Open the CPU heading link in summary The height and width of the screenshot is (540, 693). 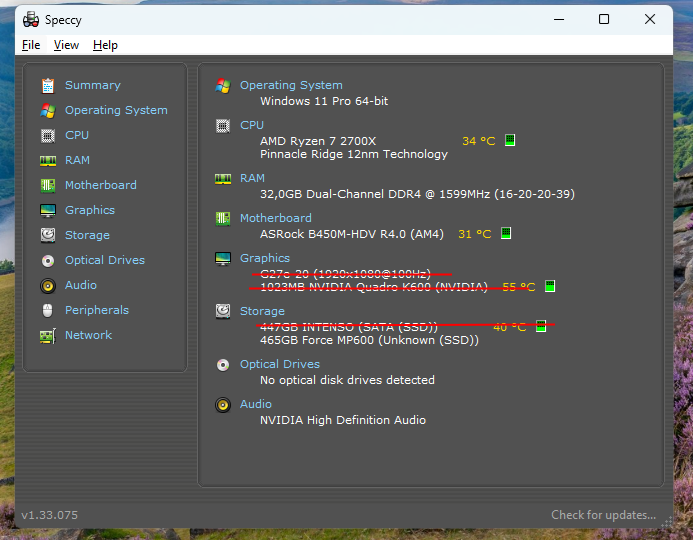(x=252, y=125)
